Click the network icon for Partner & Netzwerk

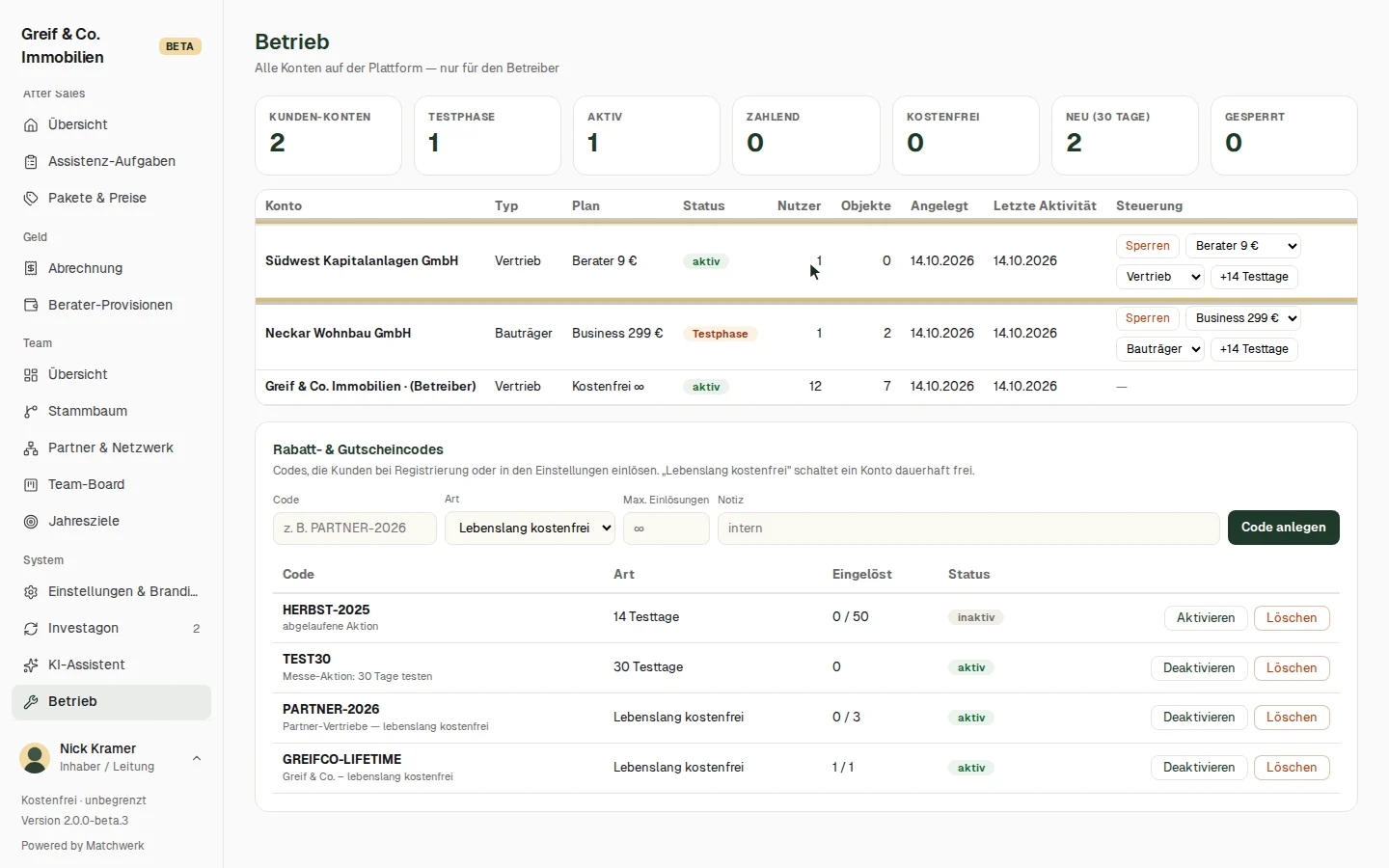pos(31,448)
